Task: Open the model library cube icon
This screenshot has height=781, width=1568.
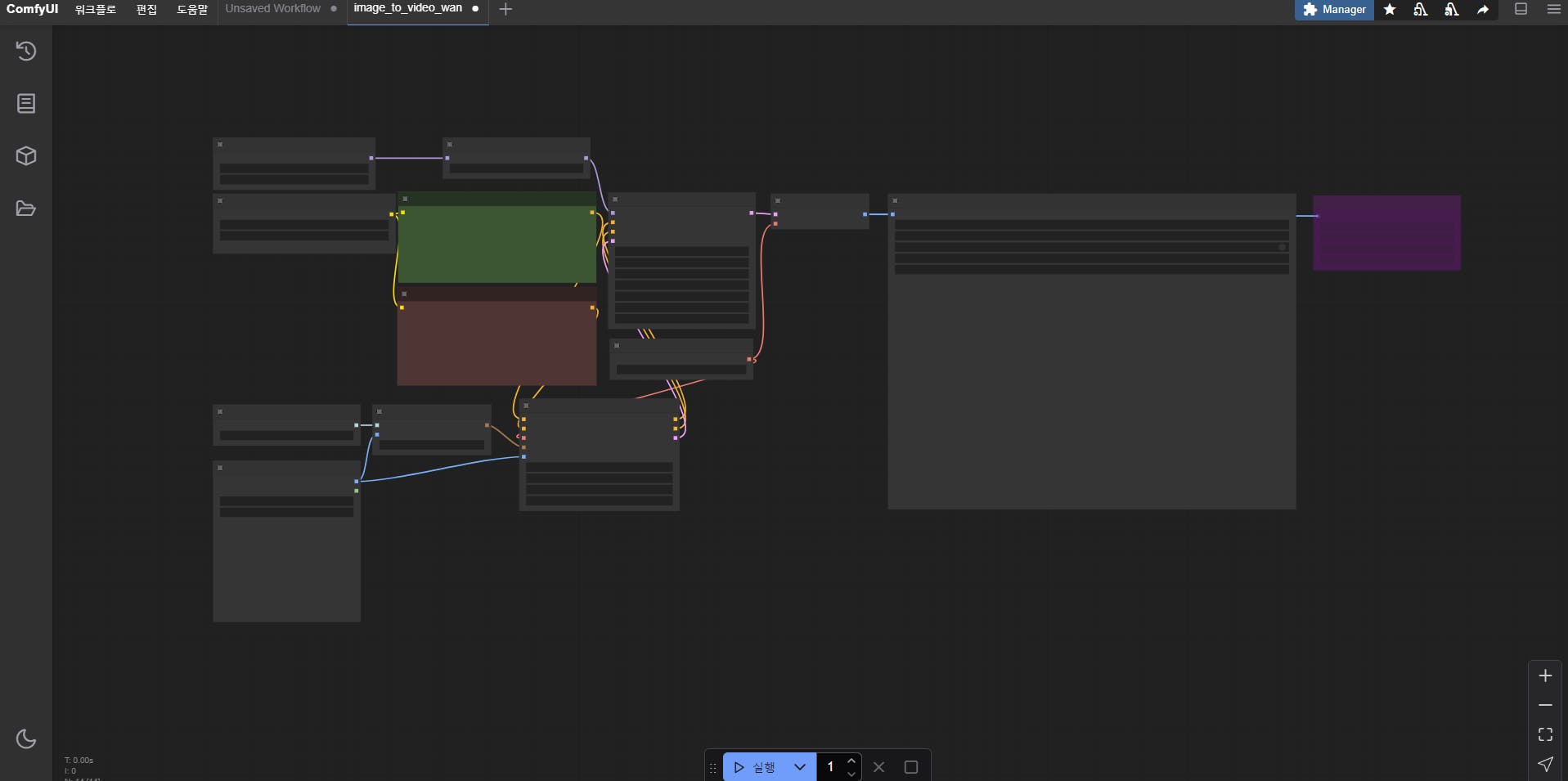Action: pos(26,156)
